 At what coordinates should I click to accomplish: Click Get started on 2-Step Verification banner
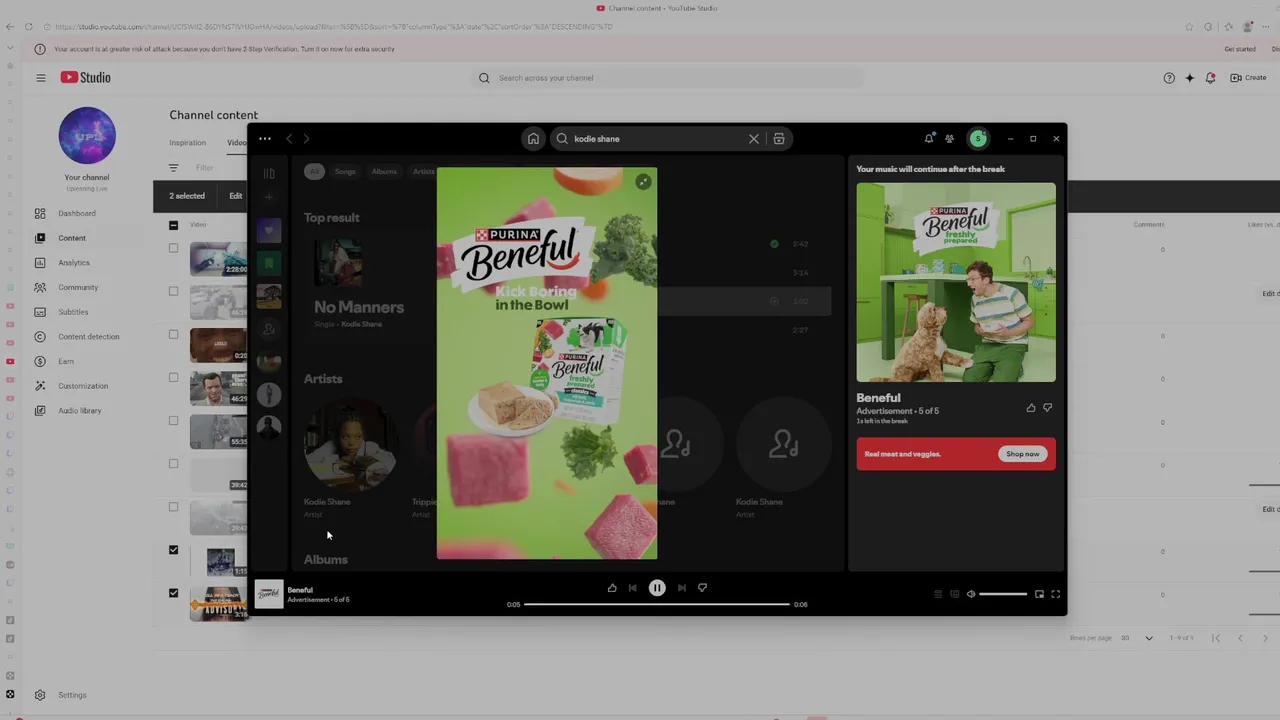1240,49
